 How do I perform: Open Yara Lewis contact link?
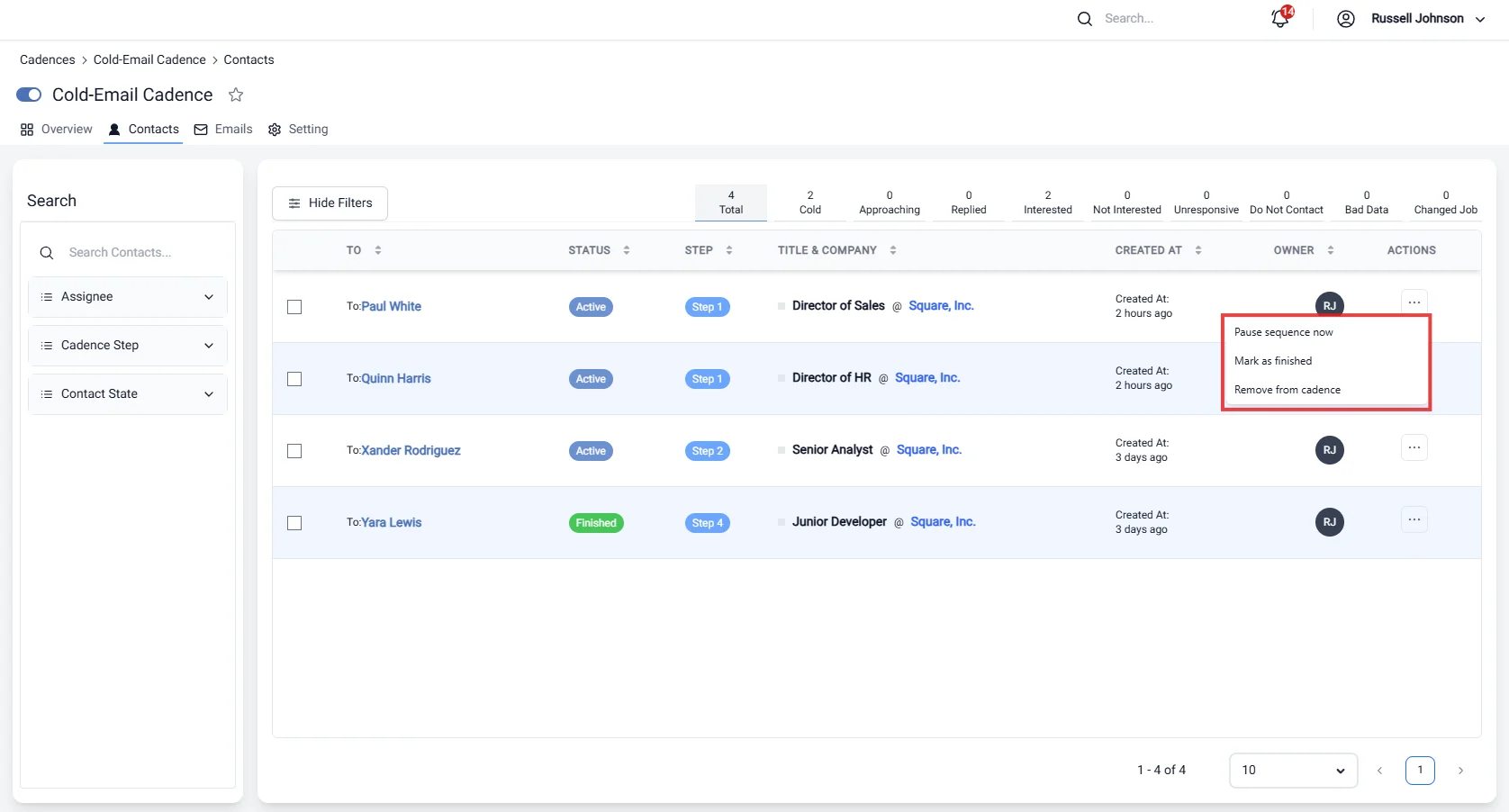pos(391,523)
